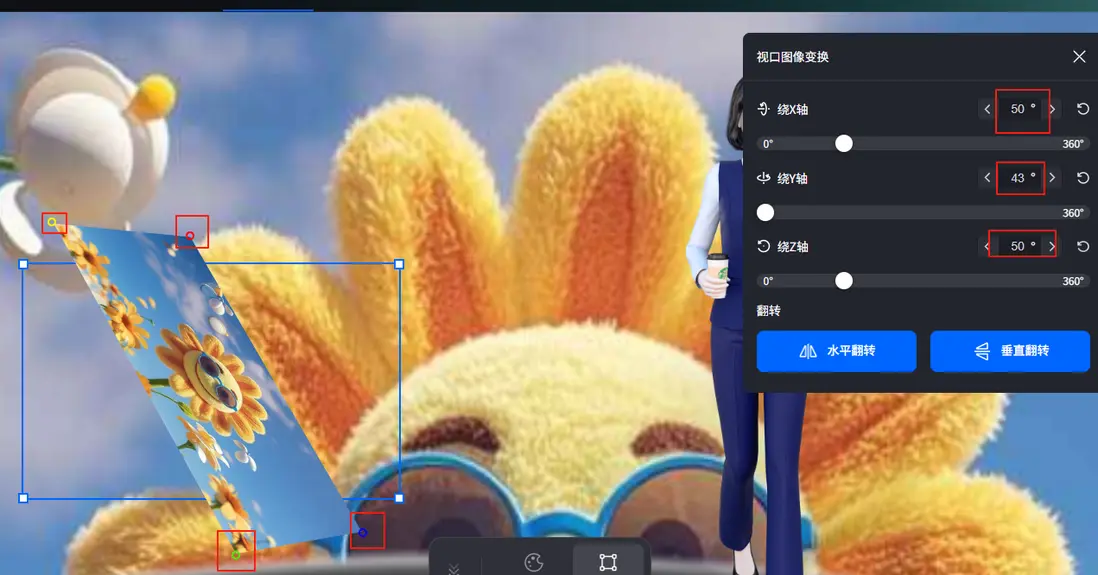This screenshot has height=575, width=1098.
Task: Click the top-right bounding box handle
Action: (399, 264)
